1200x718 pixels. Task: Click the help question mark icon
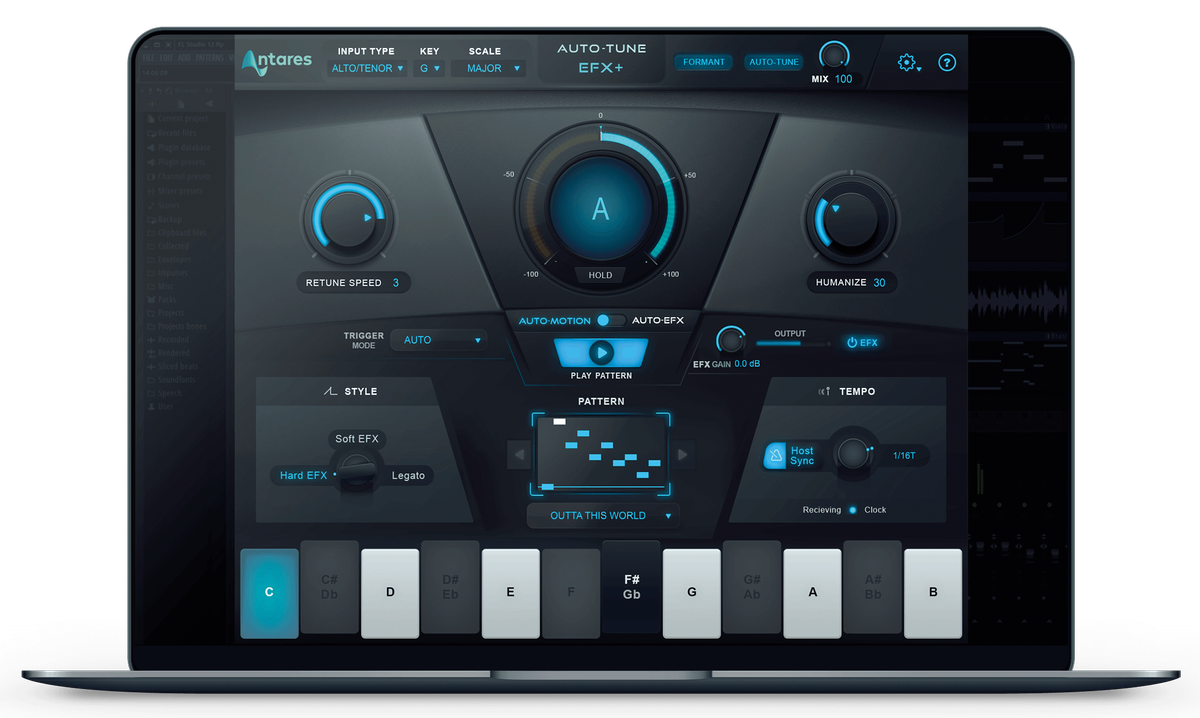pos(946,62)
